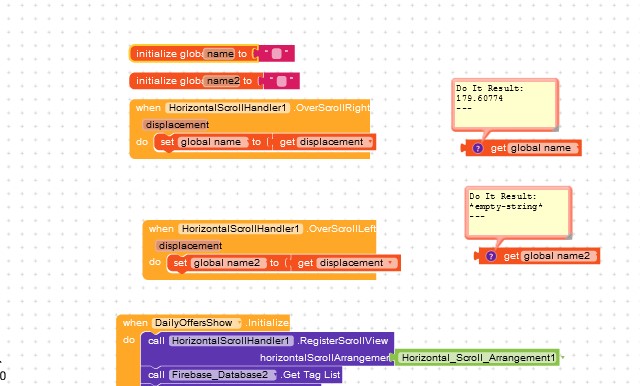This screenshot has width=640, height=386.
Task: Click the empty text string of name
Action: coord(276,53)
